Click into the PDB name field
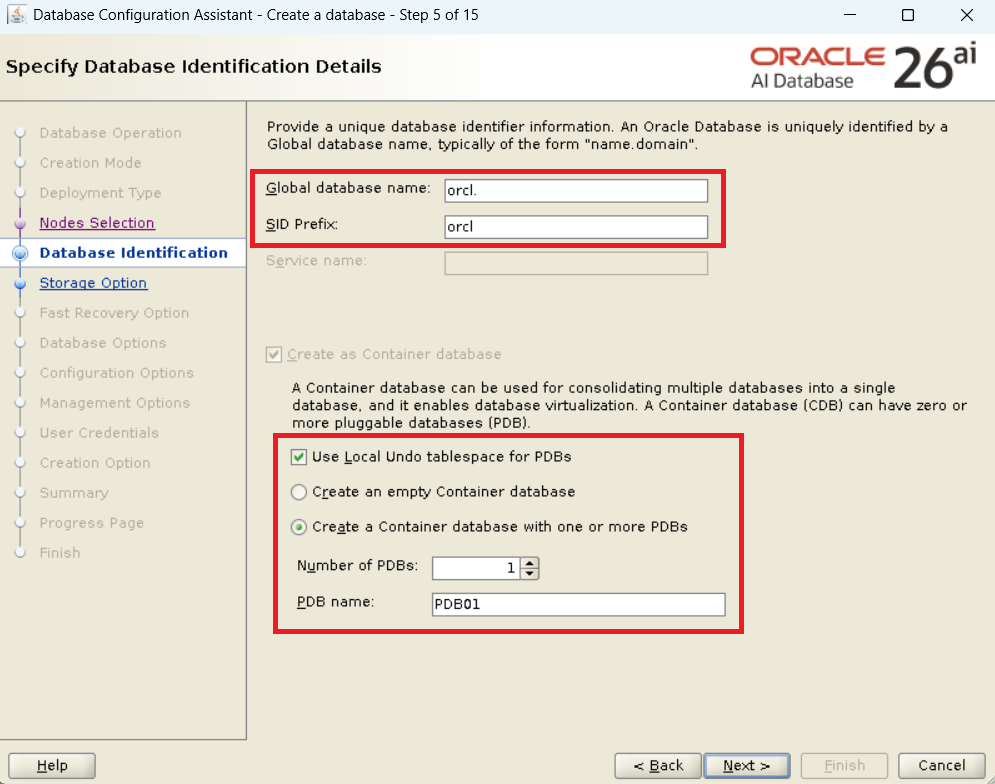995x784 pixels. (x=577, y=605)
